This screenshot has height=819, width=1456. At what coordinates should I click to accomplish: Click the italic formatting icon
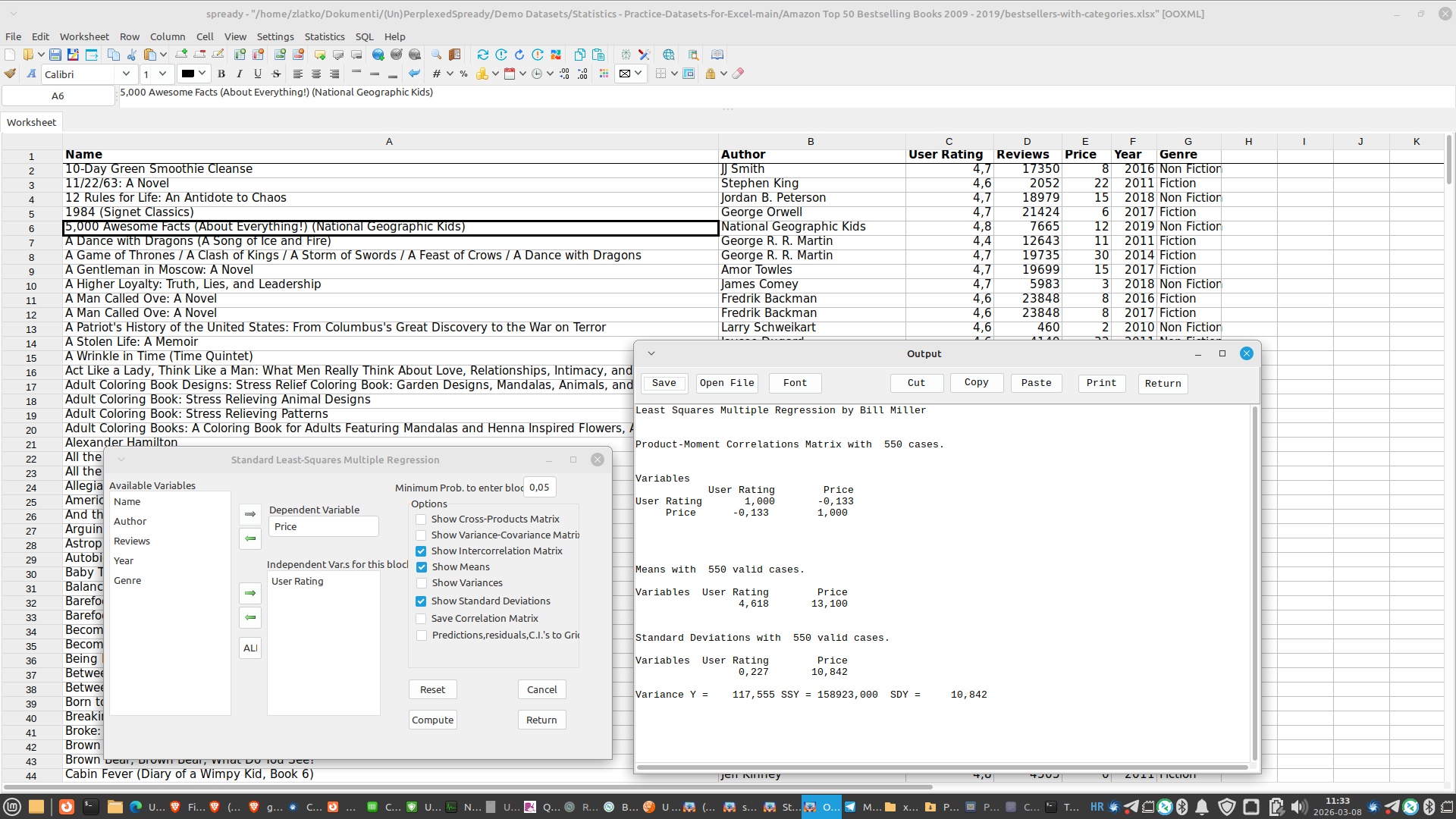click(240, 74)
